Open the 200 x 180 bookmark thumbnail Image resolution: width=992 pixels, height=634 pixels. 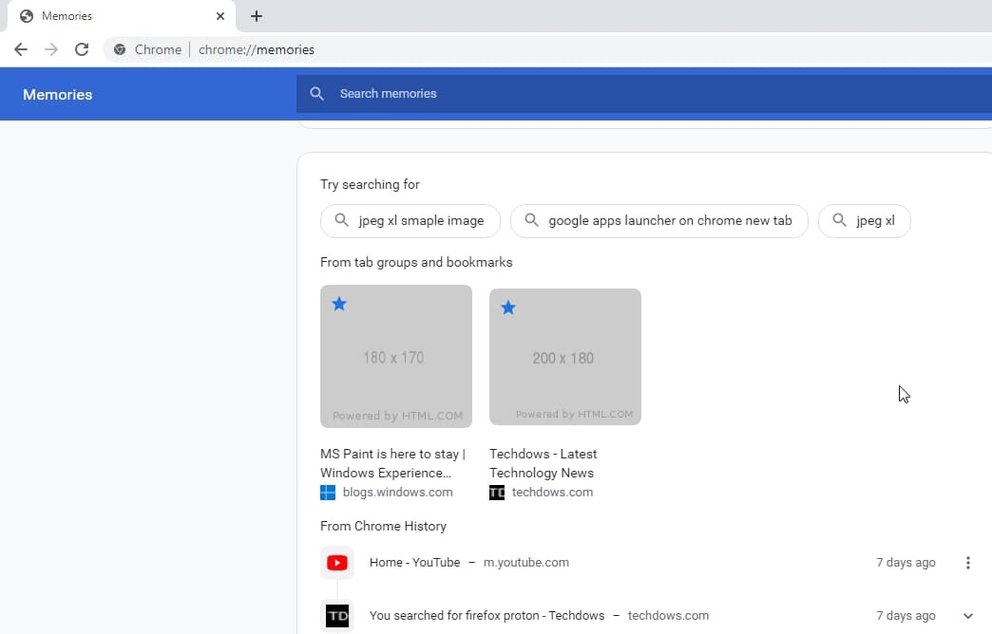pos(565,357)
